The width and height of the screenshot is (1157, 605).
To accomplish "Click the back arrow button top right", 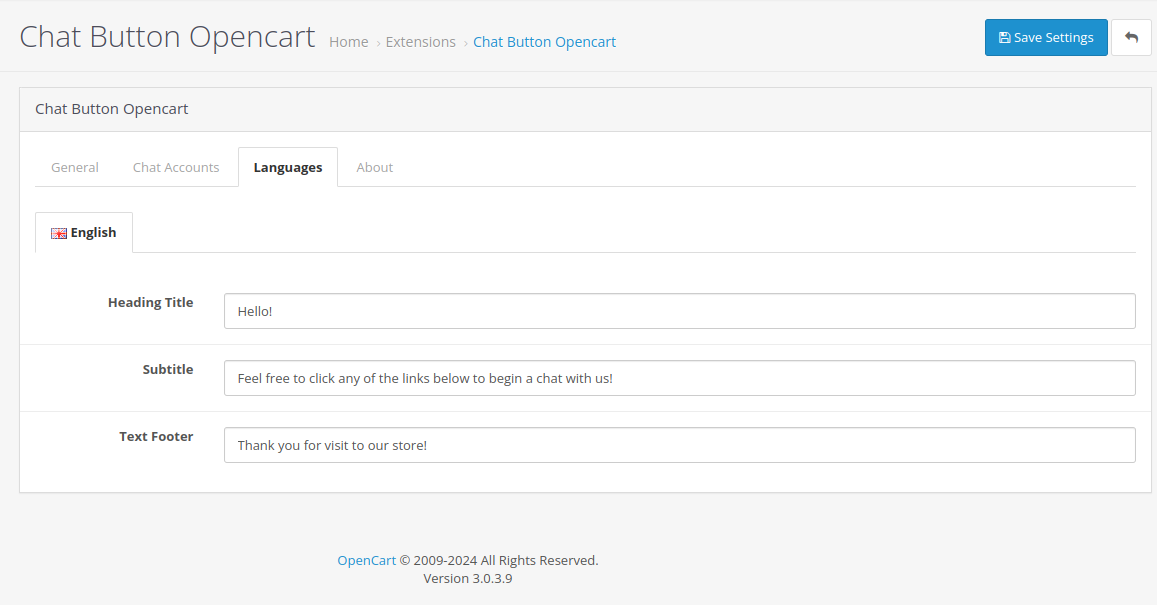I will click(1131, 37).
